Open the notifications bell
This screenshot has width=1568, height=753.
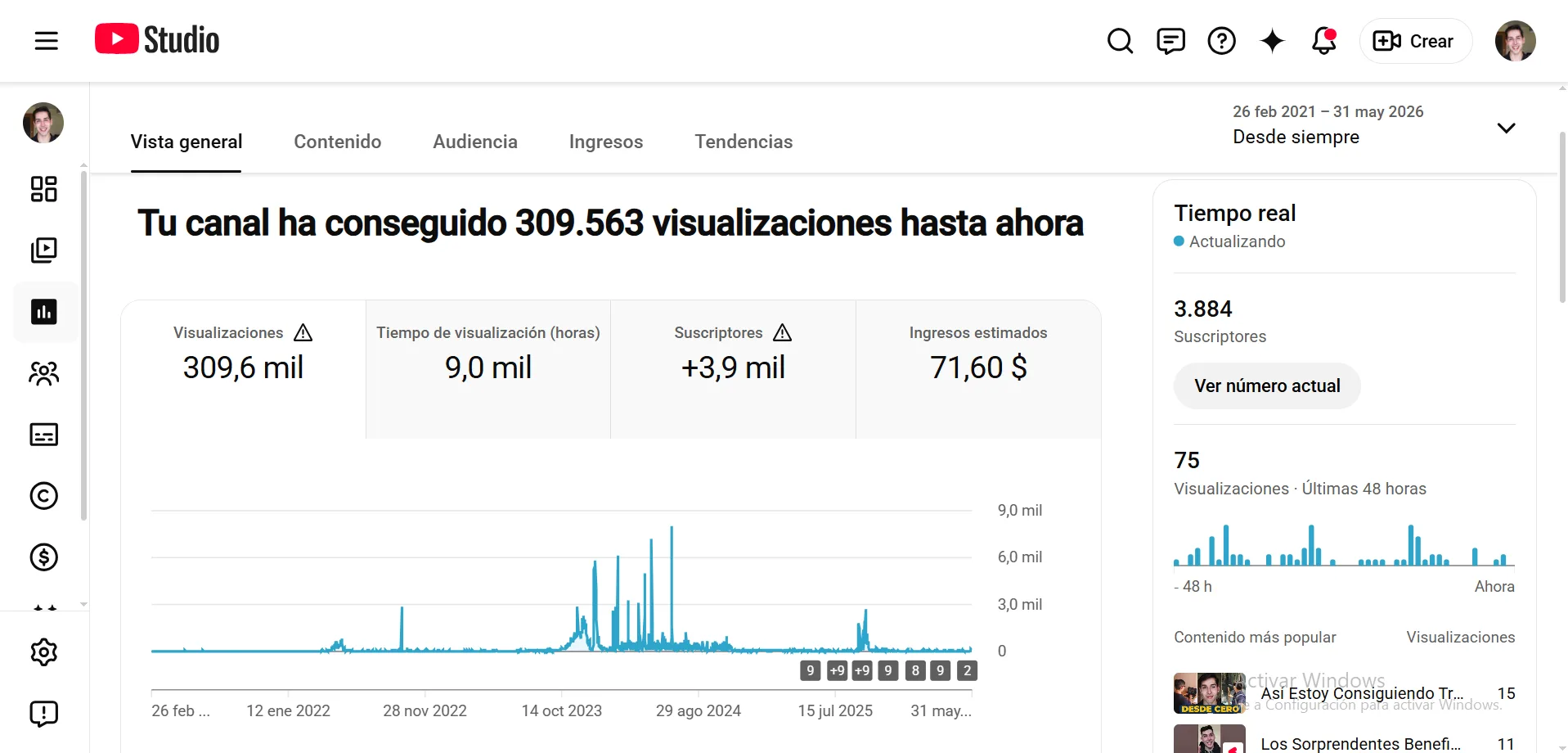1323,41
